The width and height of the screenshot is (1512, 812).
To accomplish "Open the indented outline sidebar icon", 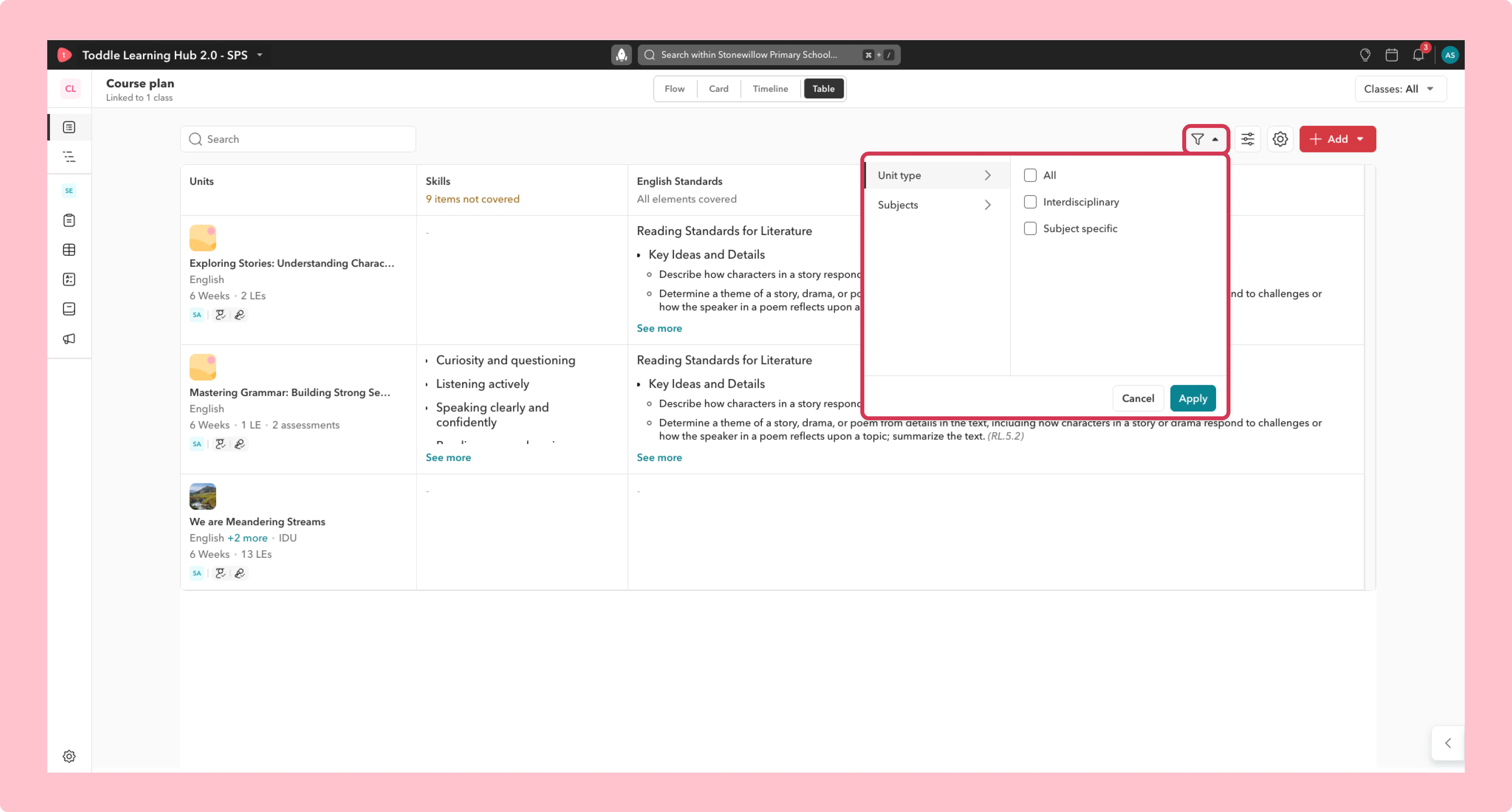I will 69,157.
